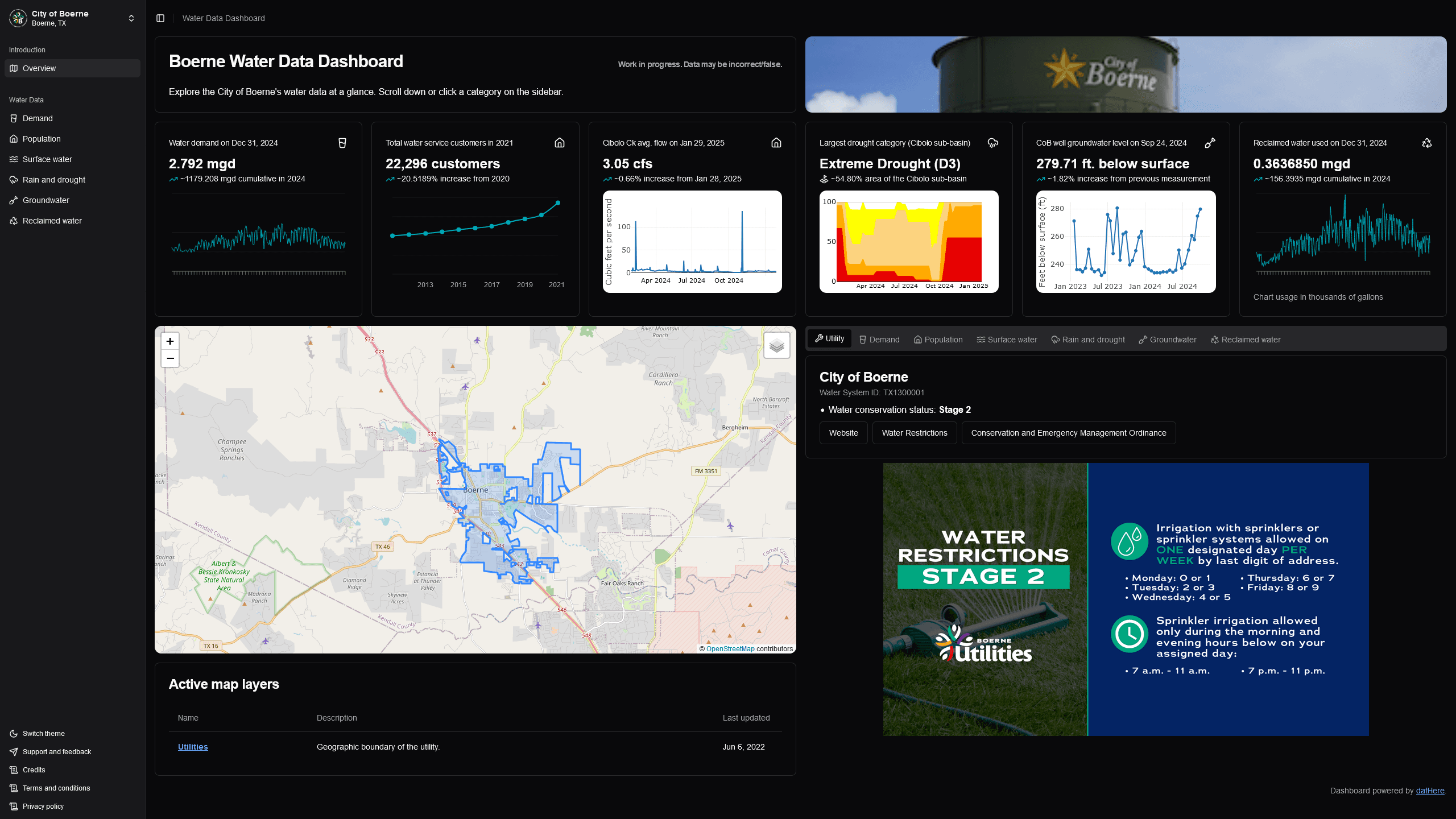The height and width of the screenshot is (819, 1456).
Task: Open the datHere link
Action: (x=1430, y=791)
